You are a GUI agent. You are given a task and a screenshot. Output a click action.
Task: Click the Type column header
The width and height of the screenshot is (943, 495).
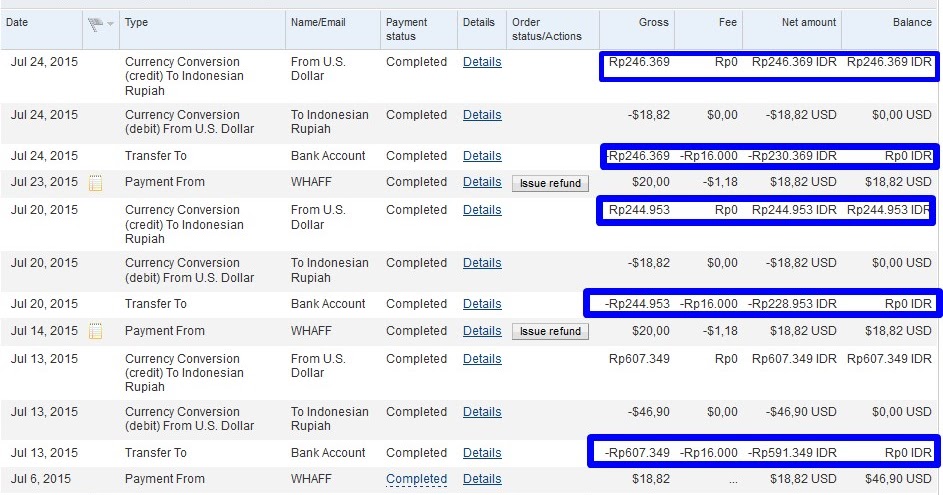(137, 22)
